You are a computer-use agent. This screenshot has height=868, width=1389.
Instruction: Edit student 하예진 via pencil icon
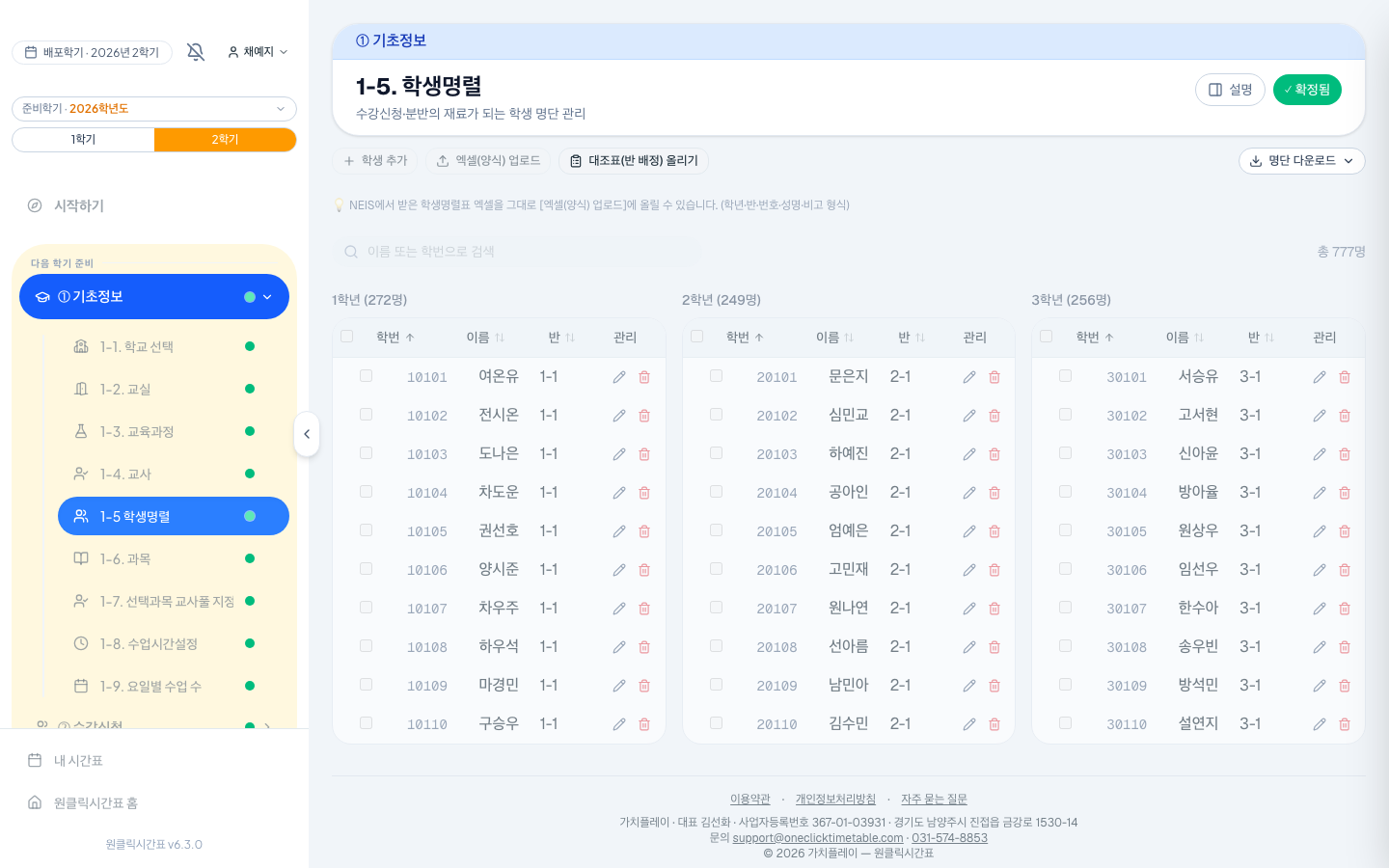click(x=969, y=454)
